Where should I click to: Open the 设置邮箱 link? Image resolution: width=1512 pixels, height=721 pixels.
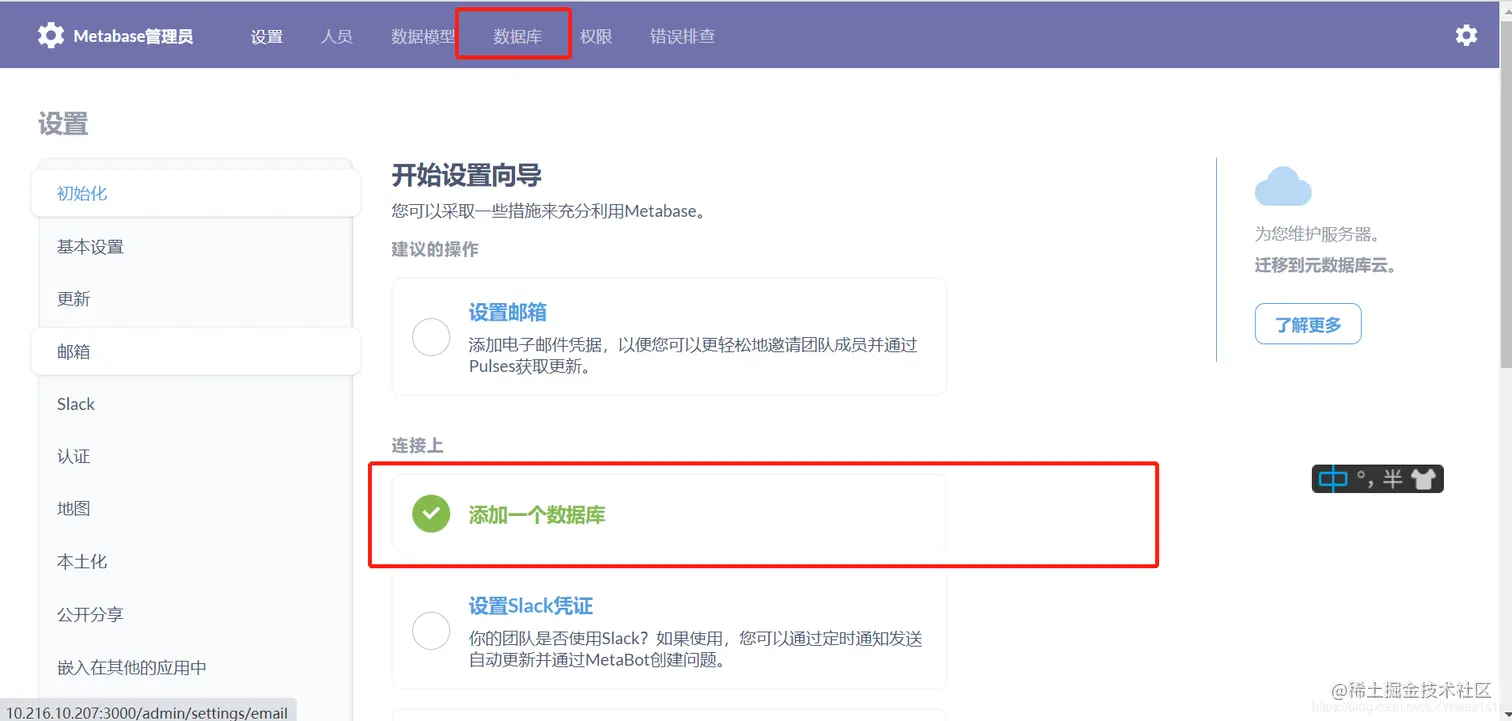(x=507, y=312)
